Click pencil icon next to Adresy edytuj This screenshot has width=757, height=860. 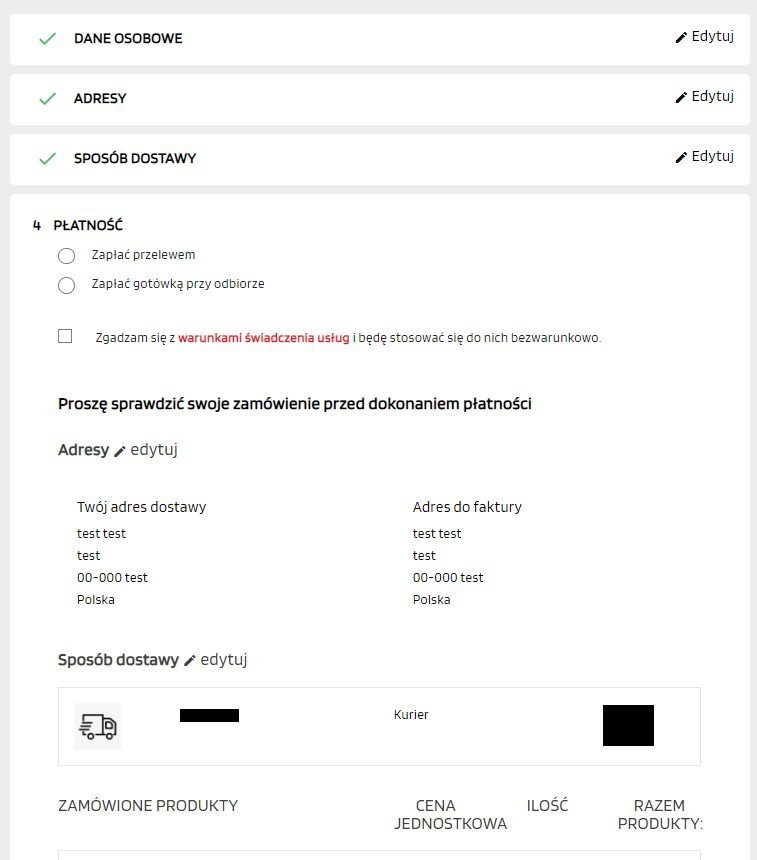click(x=120, y=451)
